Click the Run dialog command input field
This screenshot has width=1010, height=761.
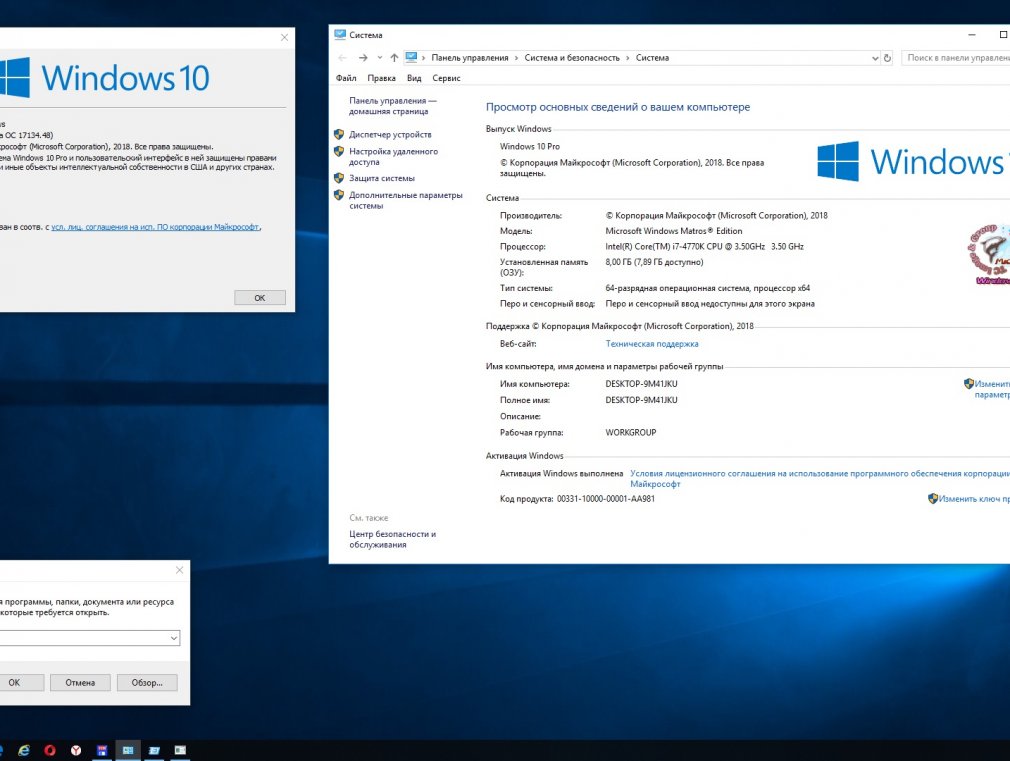click(84, 638)
